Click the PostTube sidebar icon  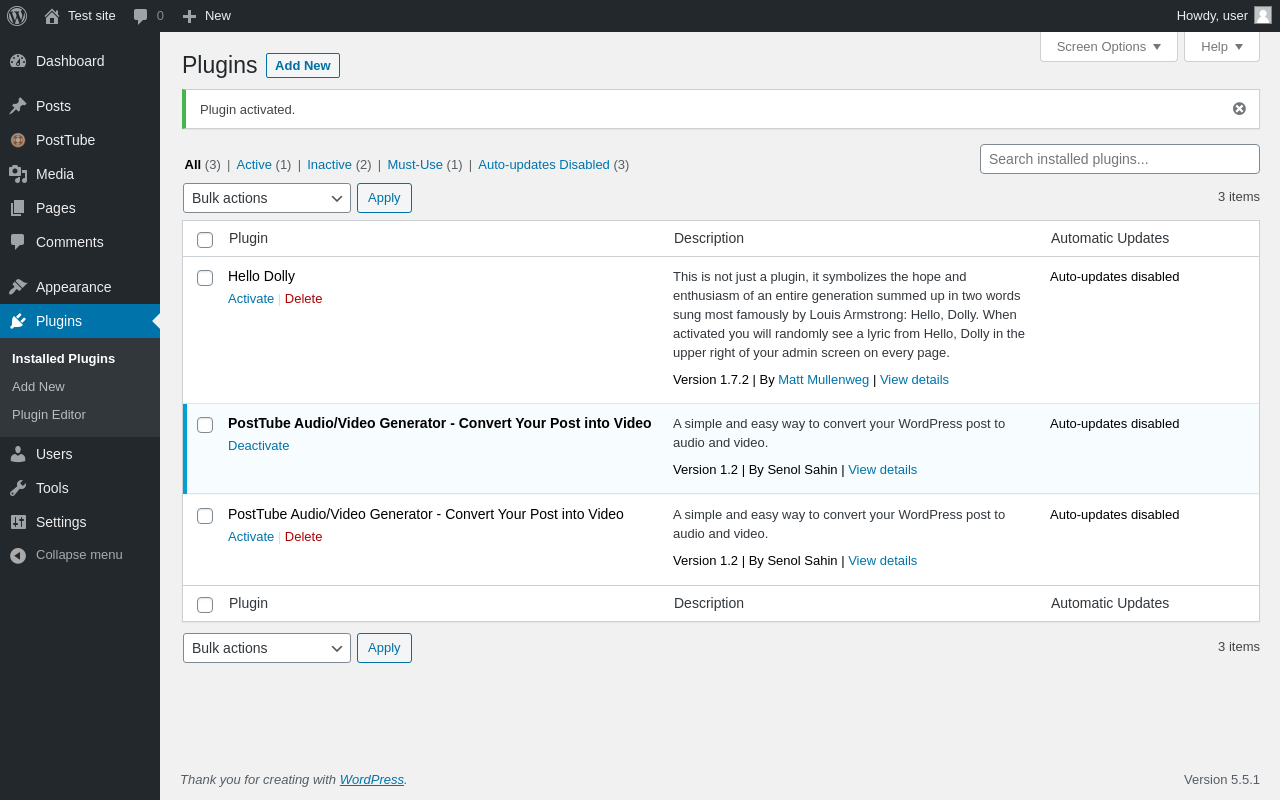(x=18, y=140)
